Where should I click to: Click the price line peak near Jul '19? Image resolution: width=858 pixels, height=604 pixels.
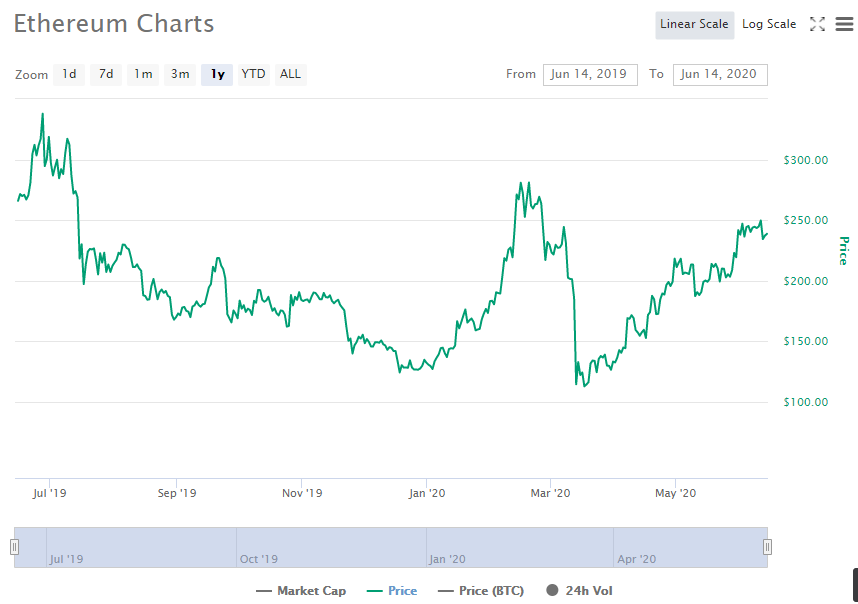tap(43, 114)
